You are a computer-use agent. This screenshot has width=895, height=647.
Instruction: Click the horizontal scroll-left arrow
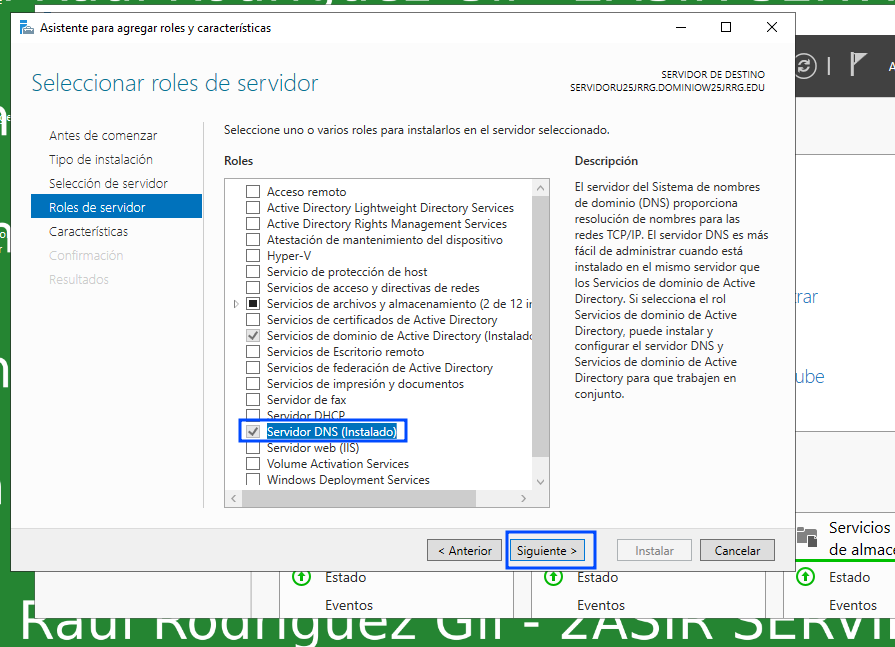point(233,499)
